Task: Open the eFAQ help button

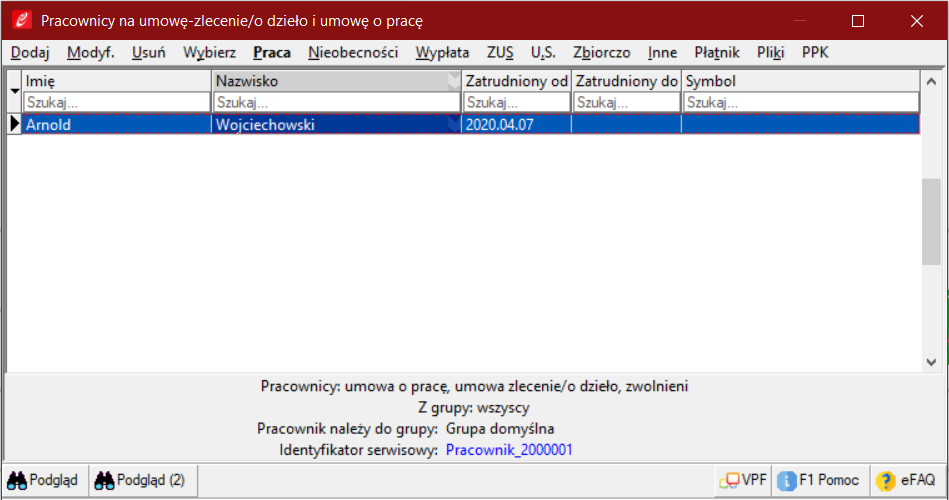Action: [907, 480]
